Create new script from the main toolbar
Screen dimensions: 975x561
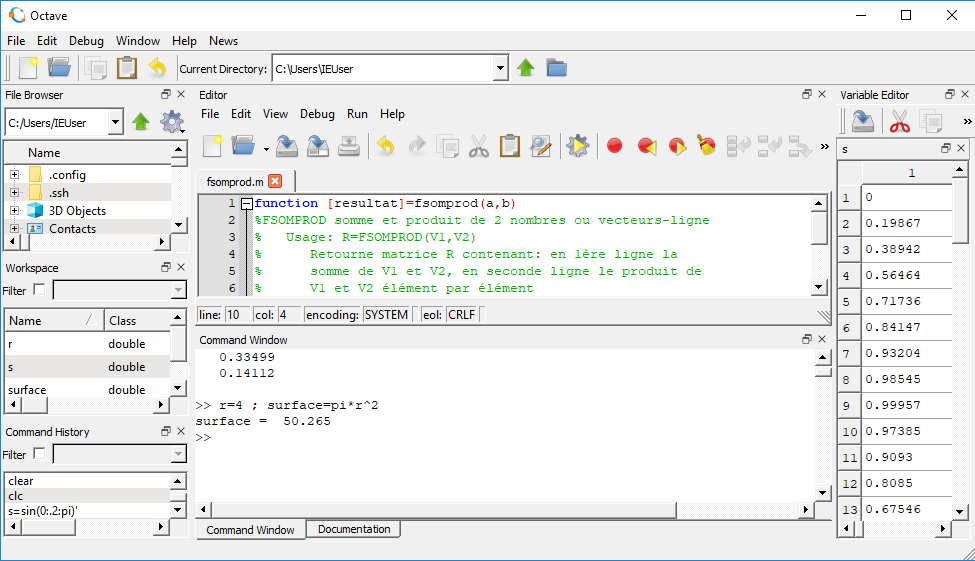pos(29,68)
